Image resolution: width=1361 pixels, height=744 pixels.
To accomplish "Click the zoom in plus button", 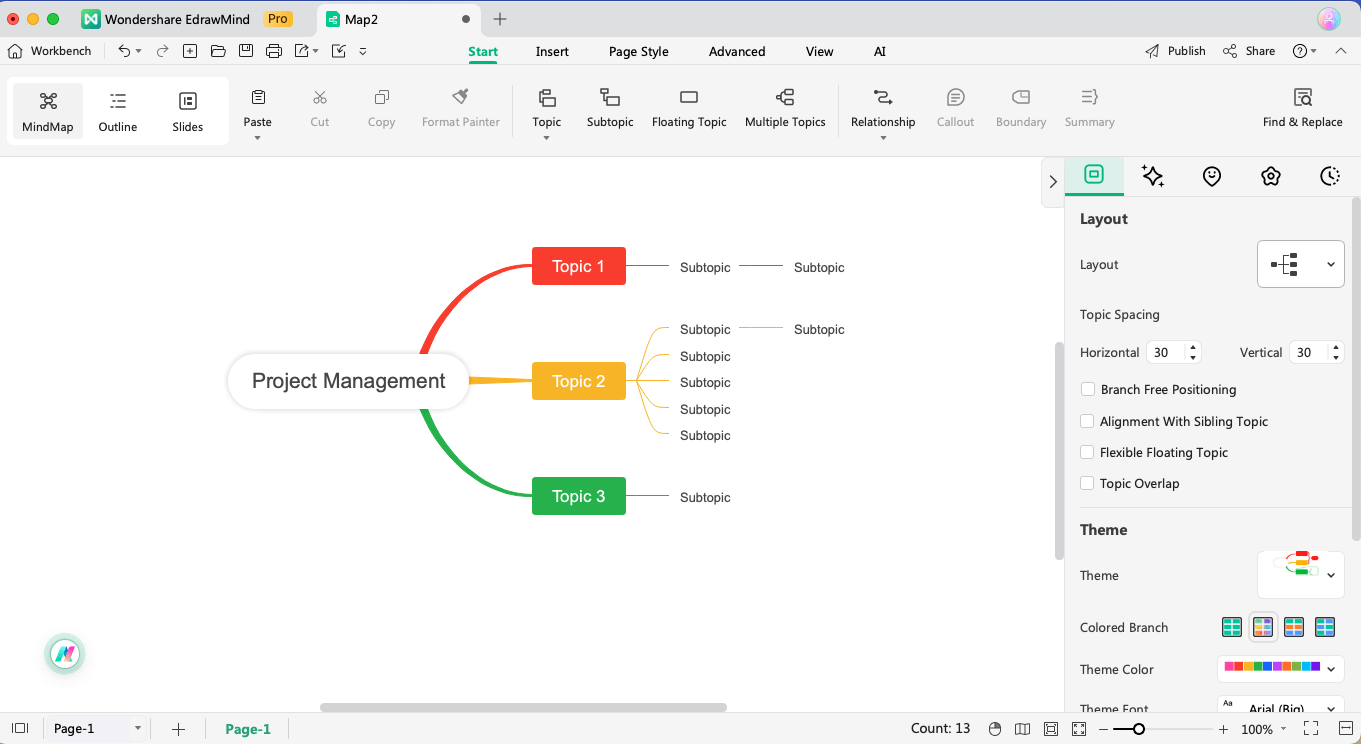I will click(1223, 729).
